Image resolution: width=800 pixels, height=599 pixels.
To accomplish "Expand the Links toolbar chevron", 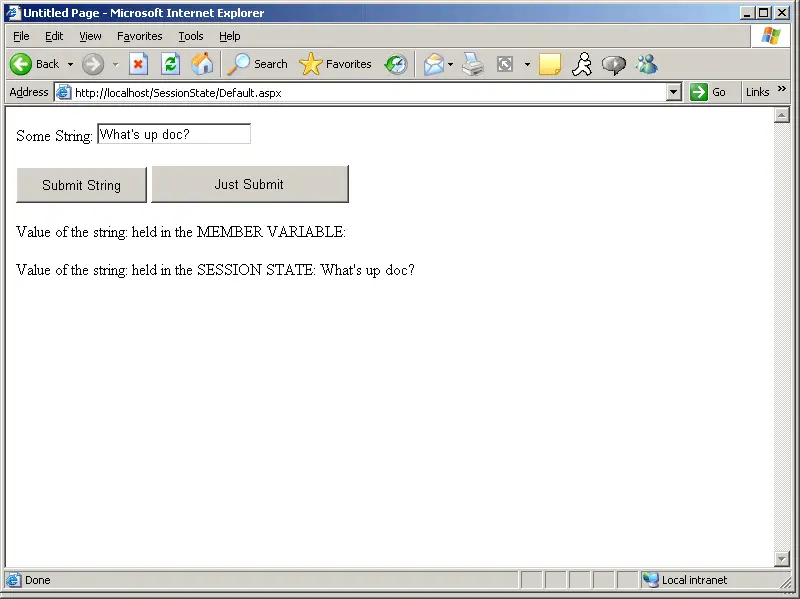I will [782, 89].
